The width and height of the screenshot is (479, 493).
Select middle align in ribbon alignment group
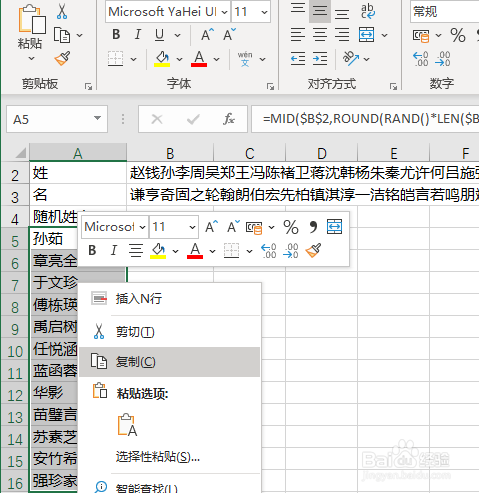click(320, 11)
